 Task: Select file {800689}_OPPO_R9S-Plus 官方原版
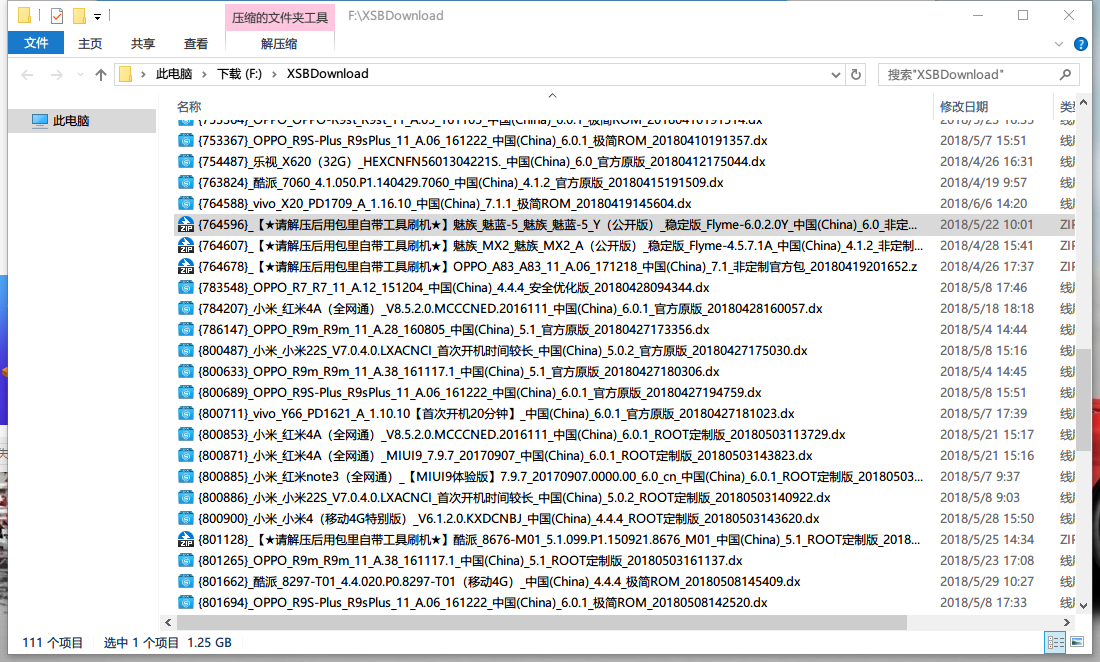[x=480, y=393]
